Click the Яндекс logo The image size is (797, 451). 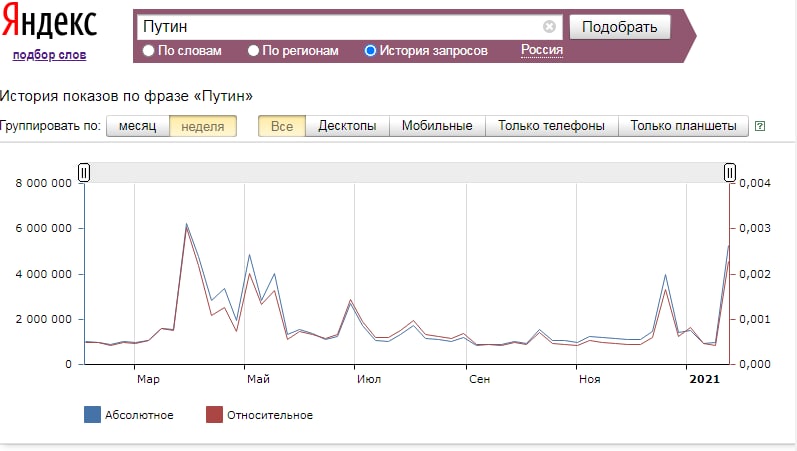tap(49, 21)
